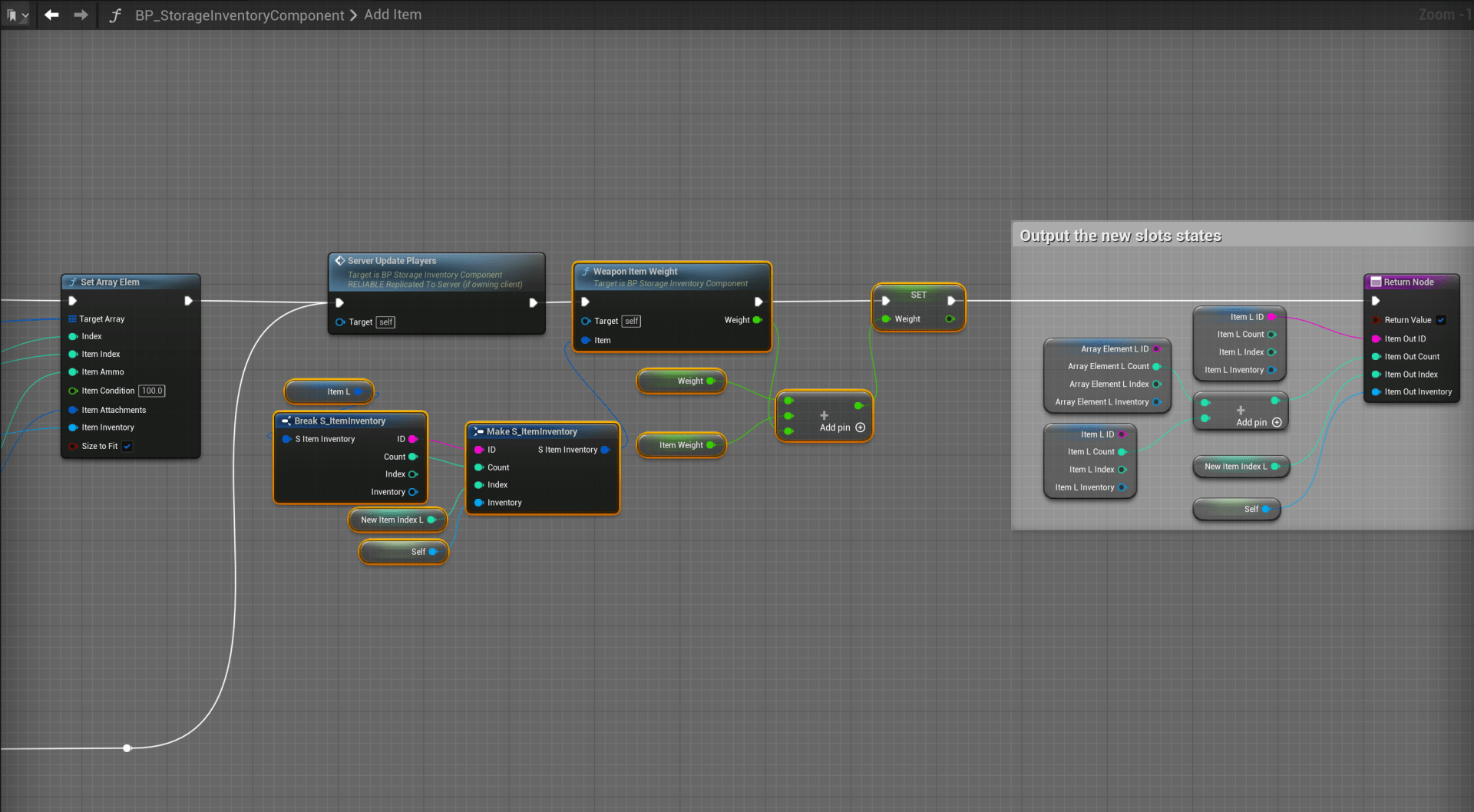Select the Set Array Elem node title
This screenshot has height=812, width=1474.
coord(110,282)
